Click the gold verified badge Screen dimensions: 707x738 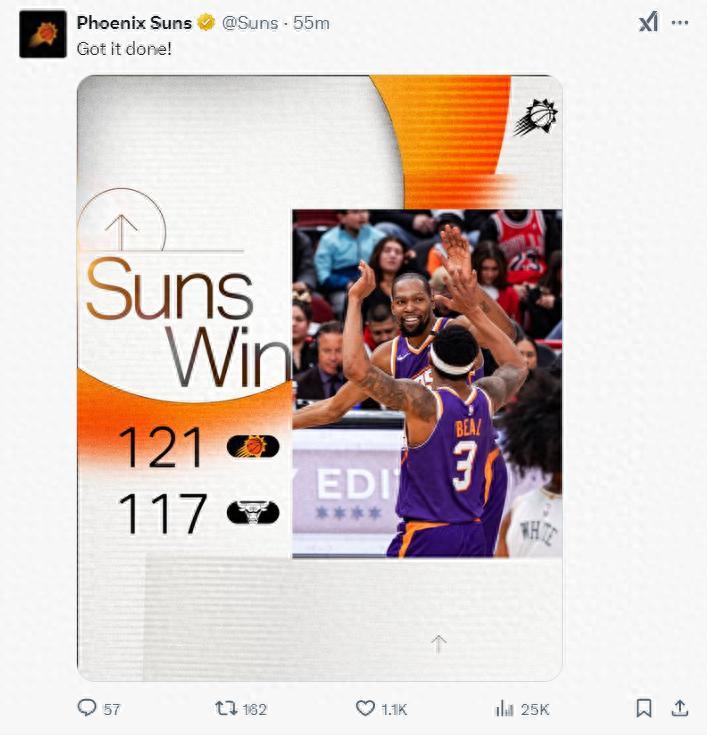[x=206, y=23]
